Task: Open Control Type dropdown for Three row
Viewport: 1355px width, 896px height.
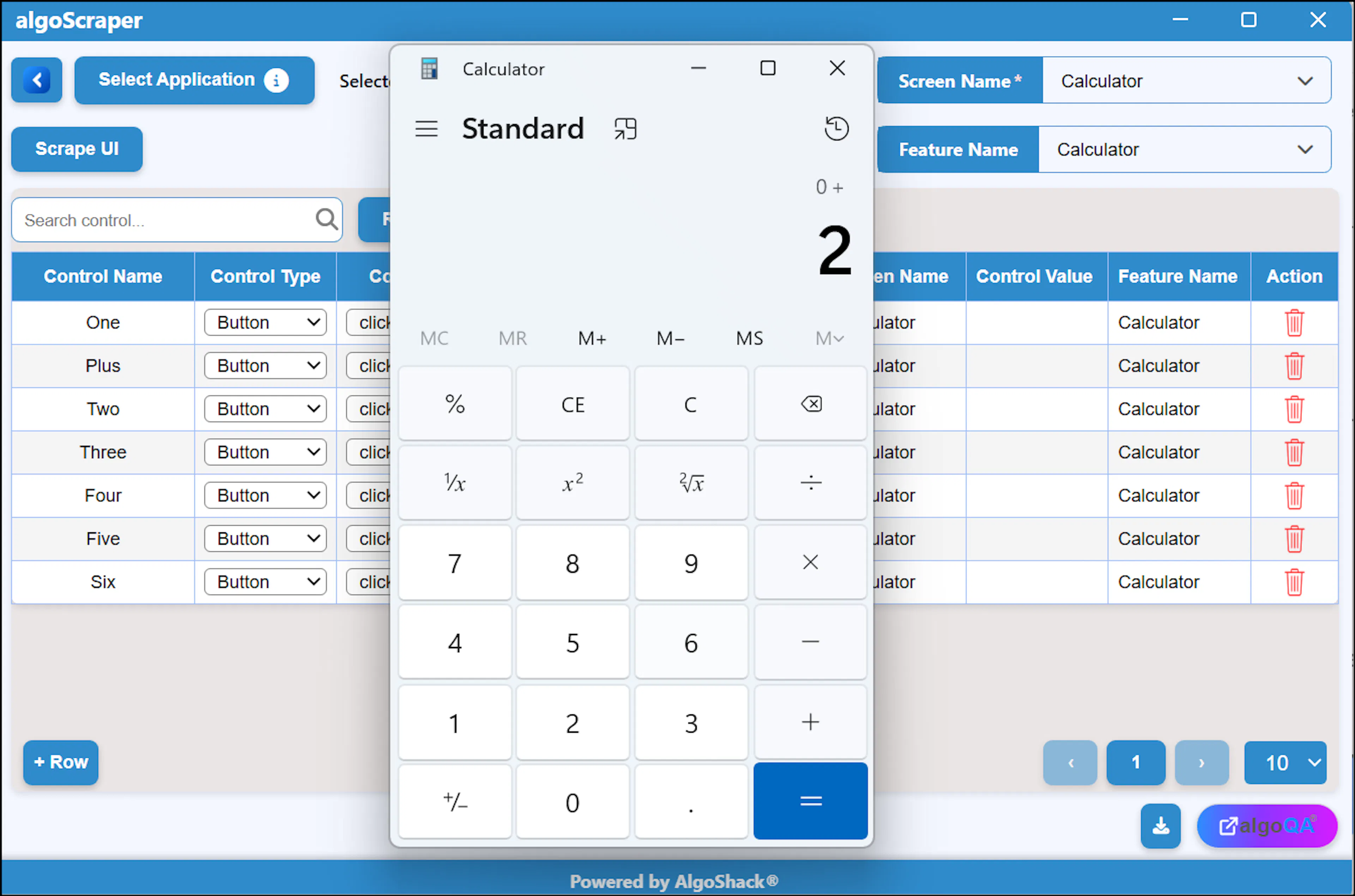Action: (266, 453)
